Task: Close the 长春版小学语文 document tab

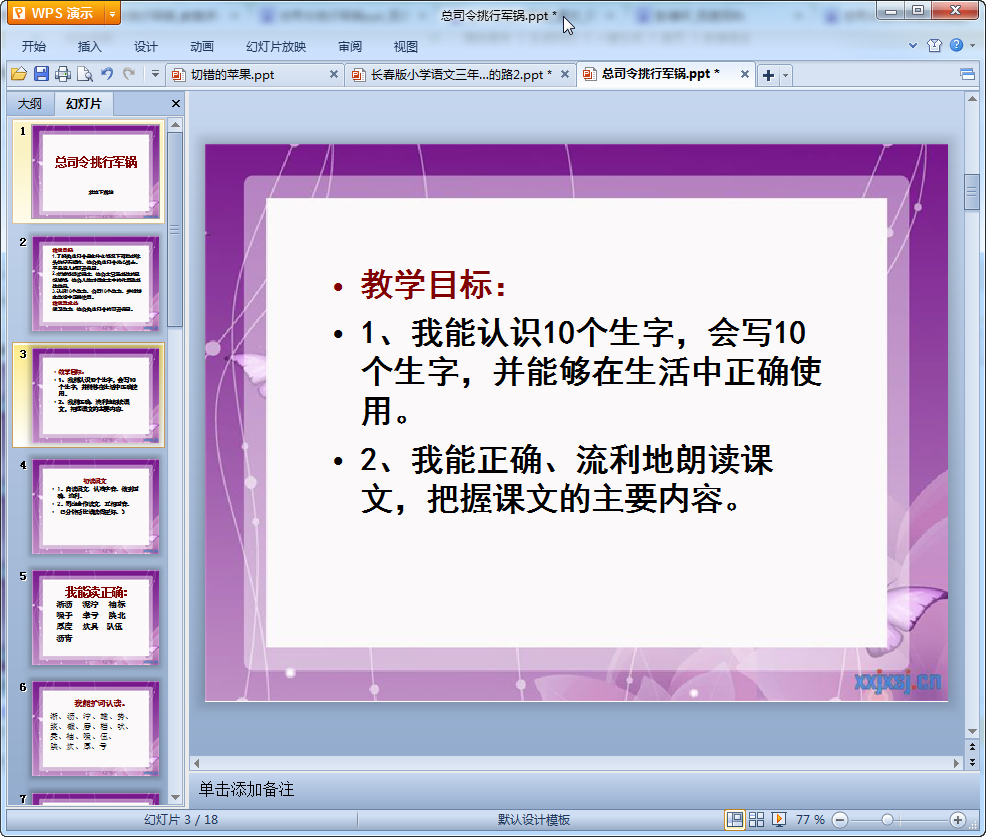Action: pyautogui.click(x=565, y=74)
